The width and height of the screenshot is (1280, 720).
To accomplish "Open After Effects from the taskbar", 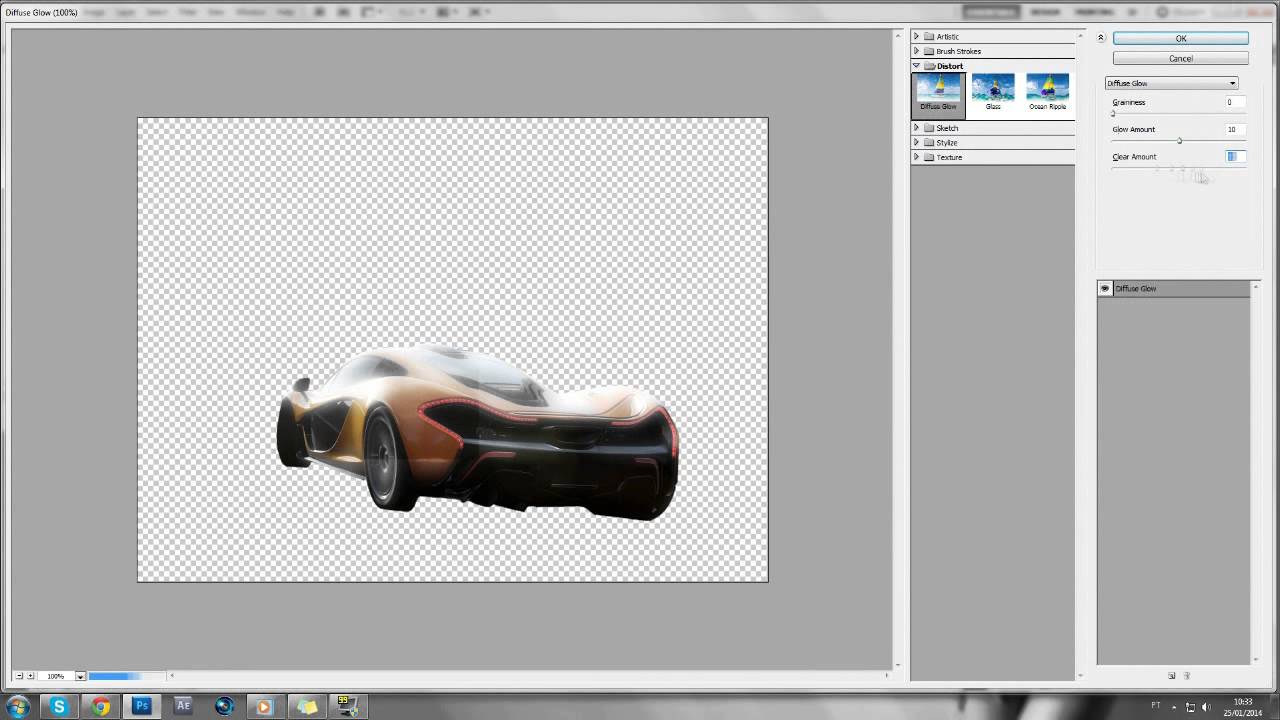I will click(x=183, y=706).
